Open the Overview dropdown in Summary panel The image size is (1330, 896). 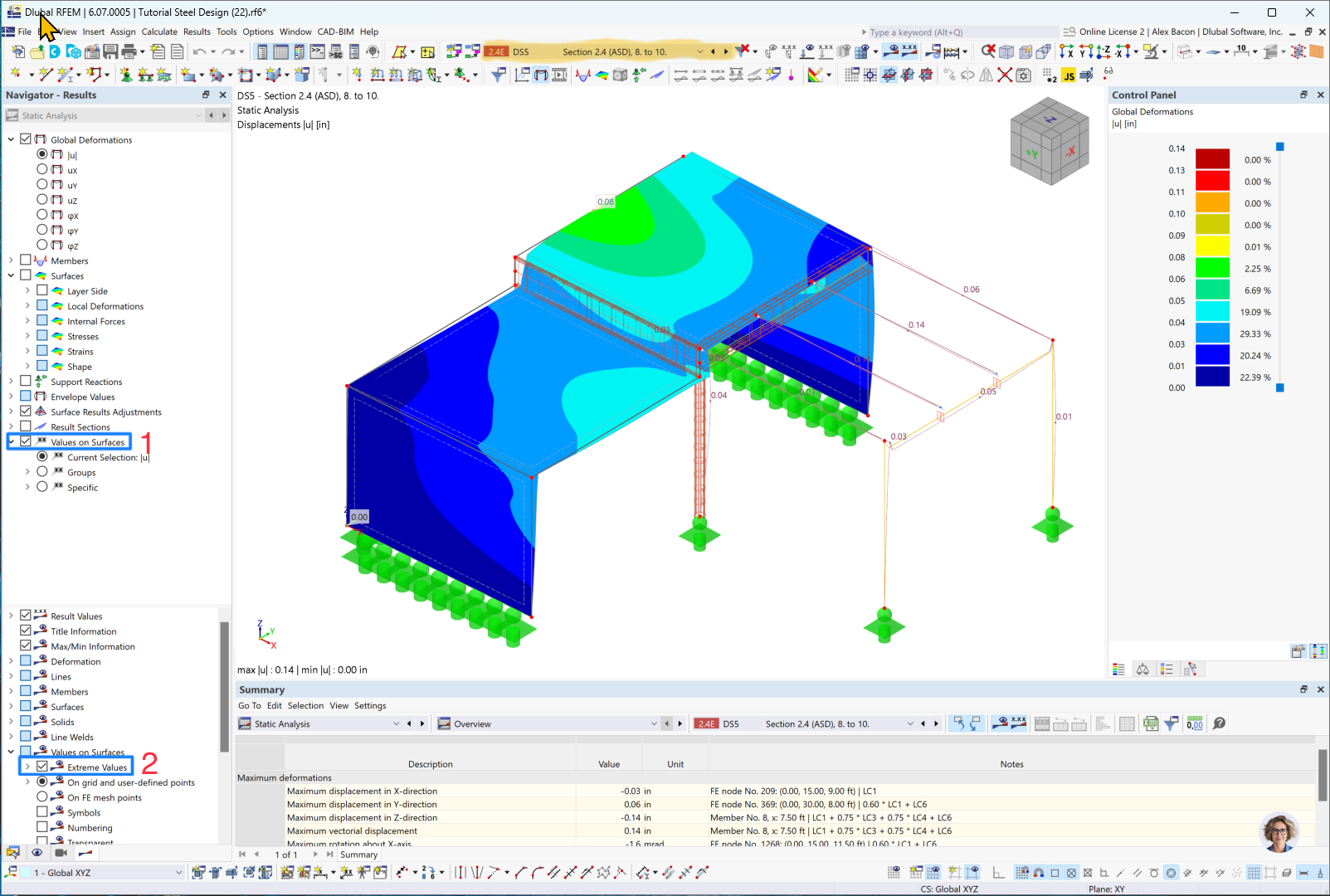click(x=655, y=723)
